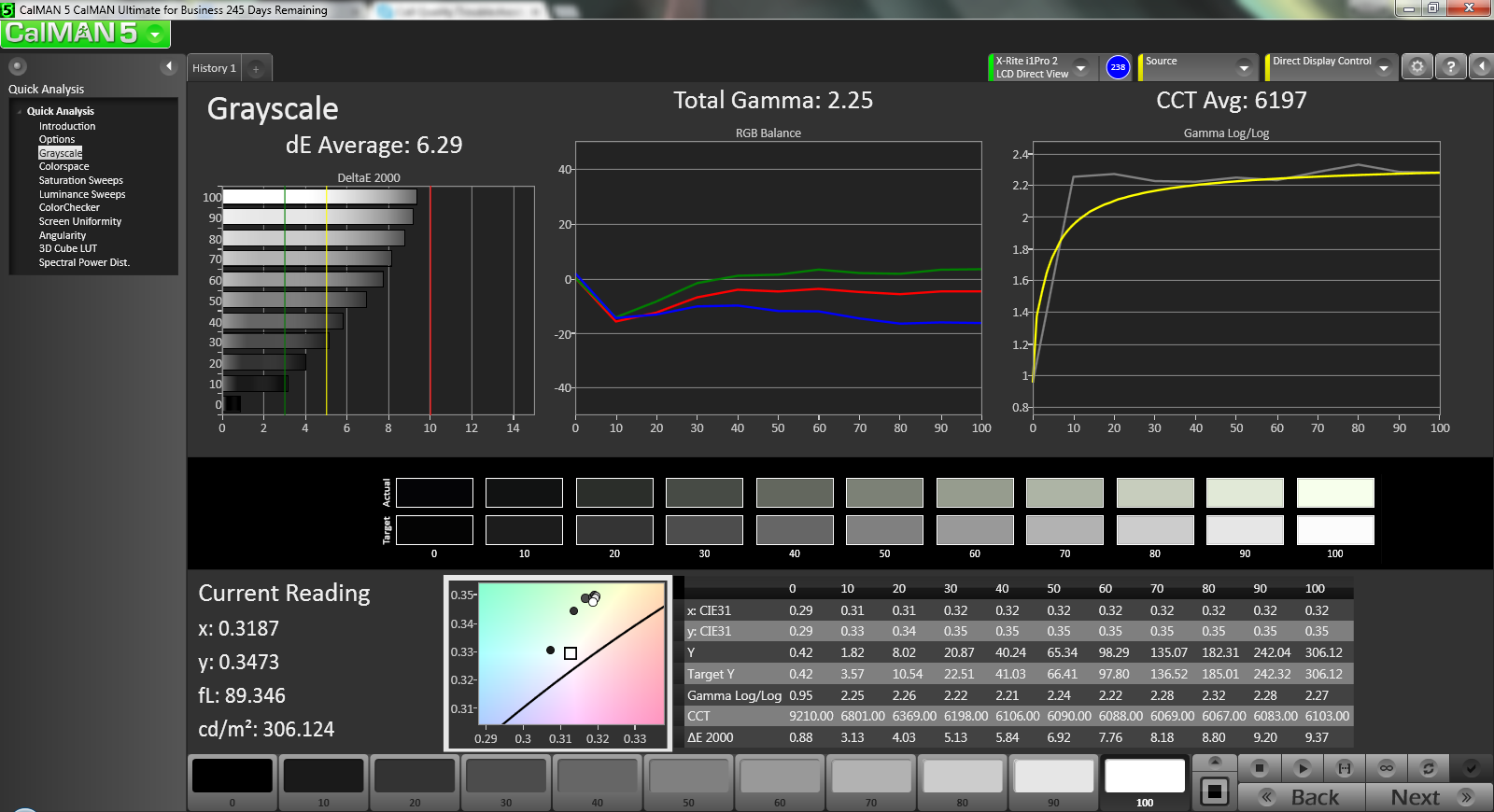
Task: Select the Grayscale page in sidebar
Action: click(61, 153)
